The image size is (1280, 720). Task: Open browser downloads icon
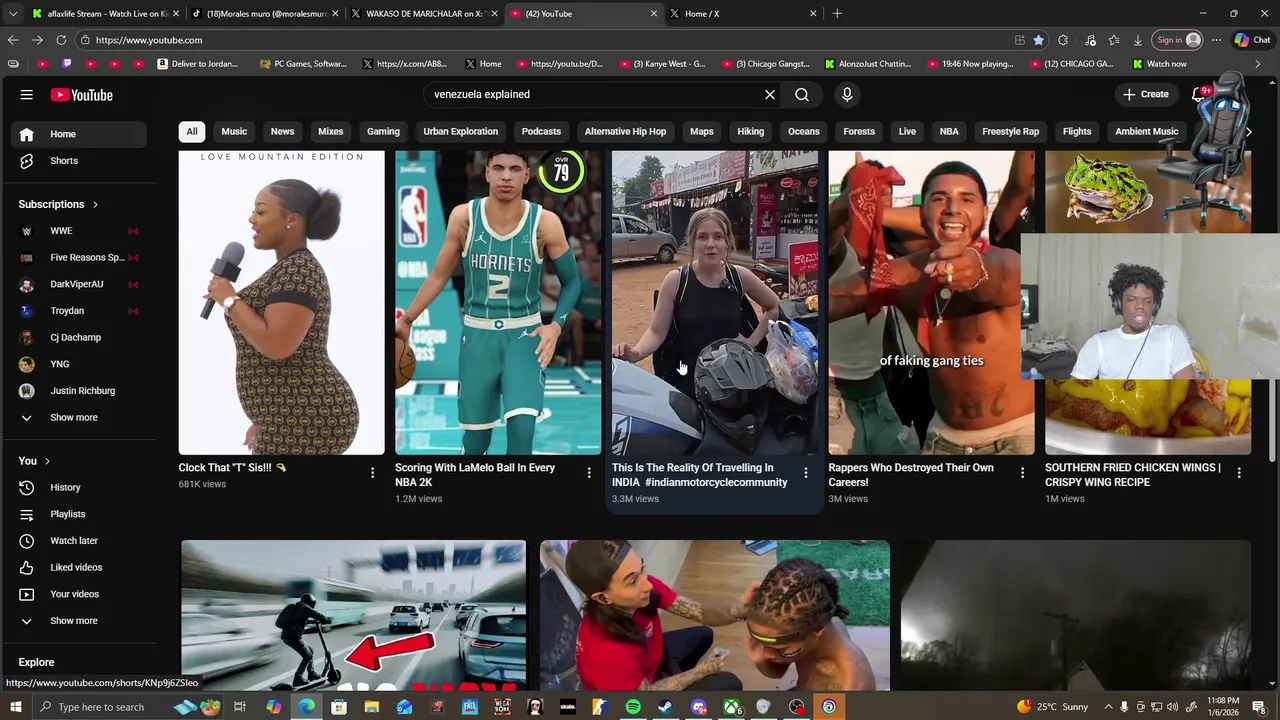tap(1138, 40)
